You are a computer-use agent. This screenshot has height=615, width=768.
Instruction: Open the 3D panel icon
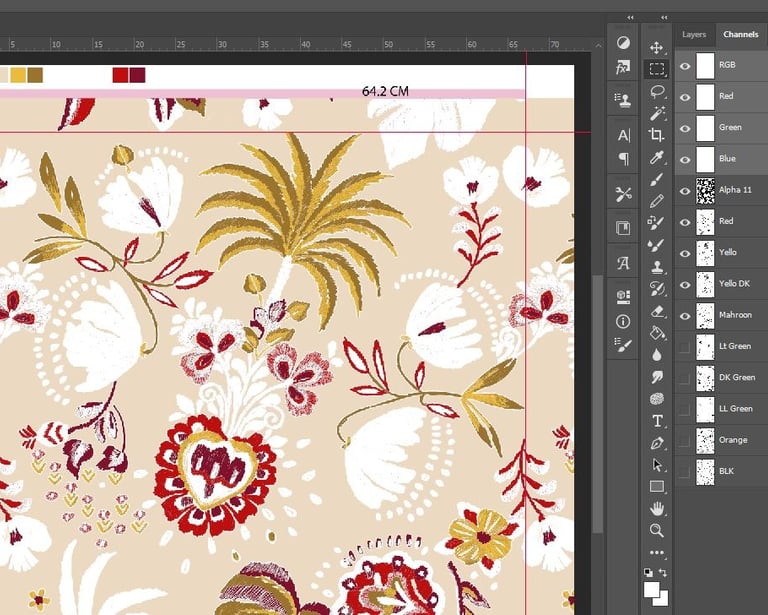pyautogui.click(x=623, y=297)
